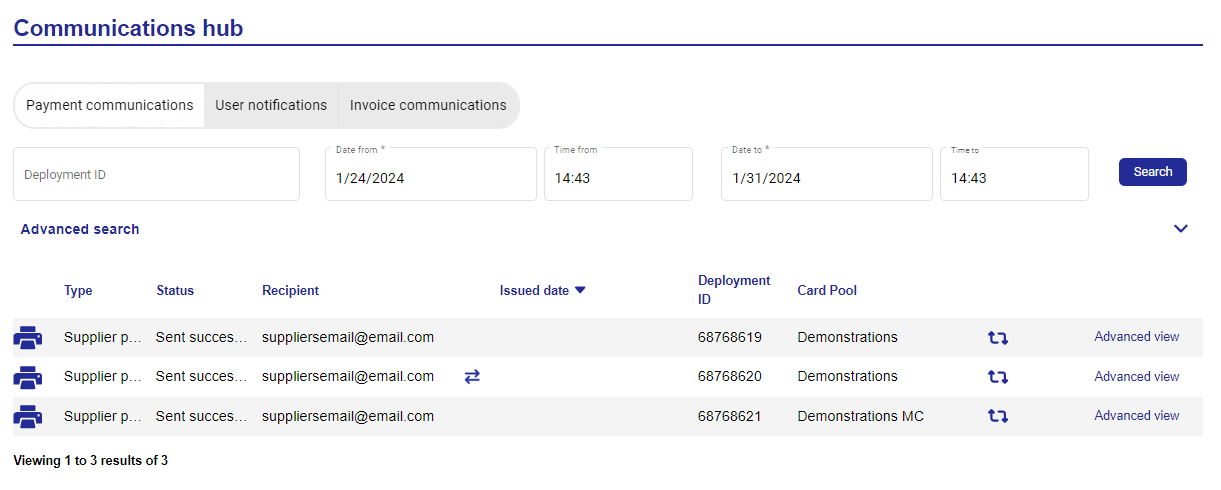This screenshot has width=1221, height=490.
Task: Sort by the Deployment ID column header
Action: (734, 290)
